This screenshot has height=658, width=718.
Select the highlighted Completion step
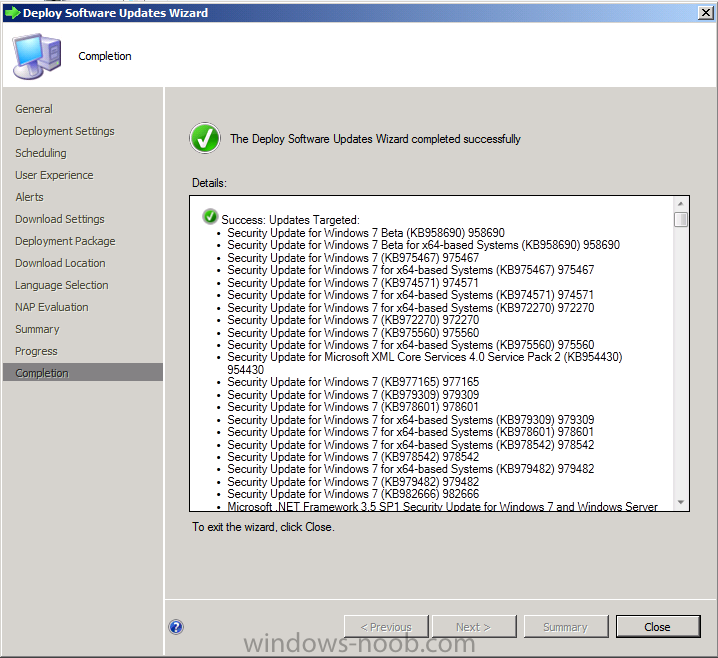(83, 372)
